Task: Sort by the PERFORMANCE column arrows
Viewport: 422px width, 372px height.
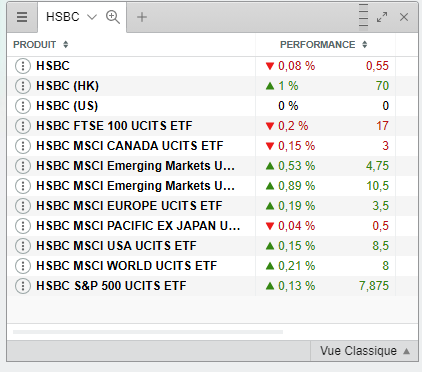Action: (365, 44)
